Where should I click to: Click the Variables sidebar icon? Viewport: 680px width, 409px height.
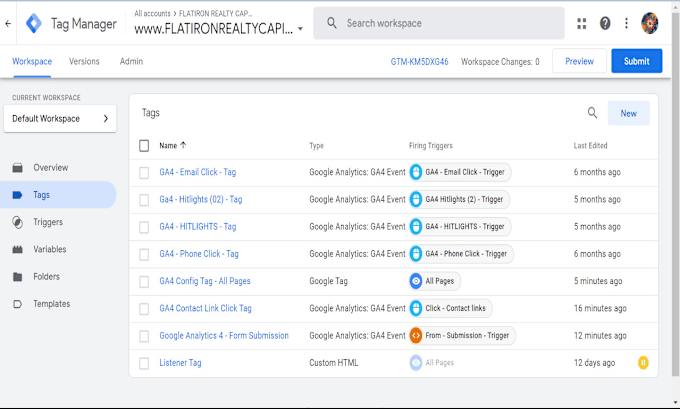tap(17, 249)
